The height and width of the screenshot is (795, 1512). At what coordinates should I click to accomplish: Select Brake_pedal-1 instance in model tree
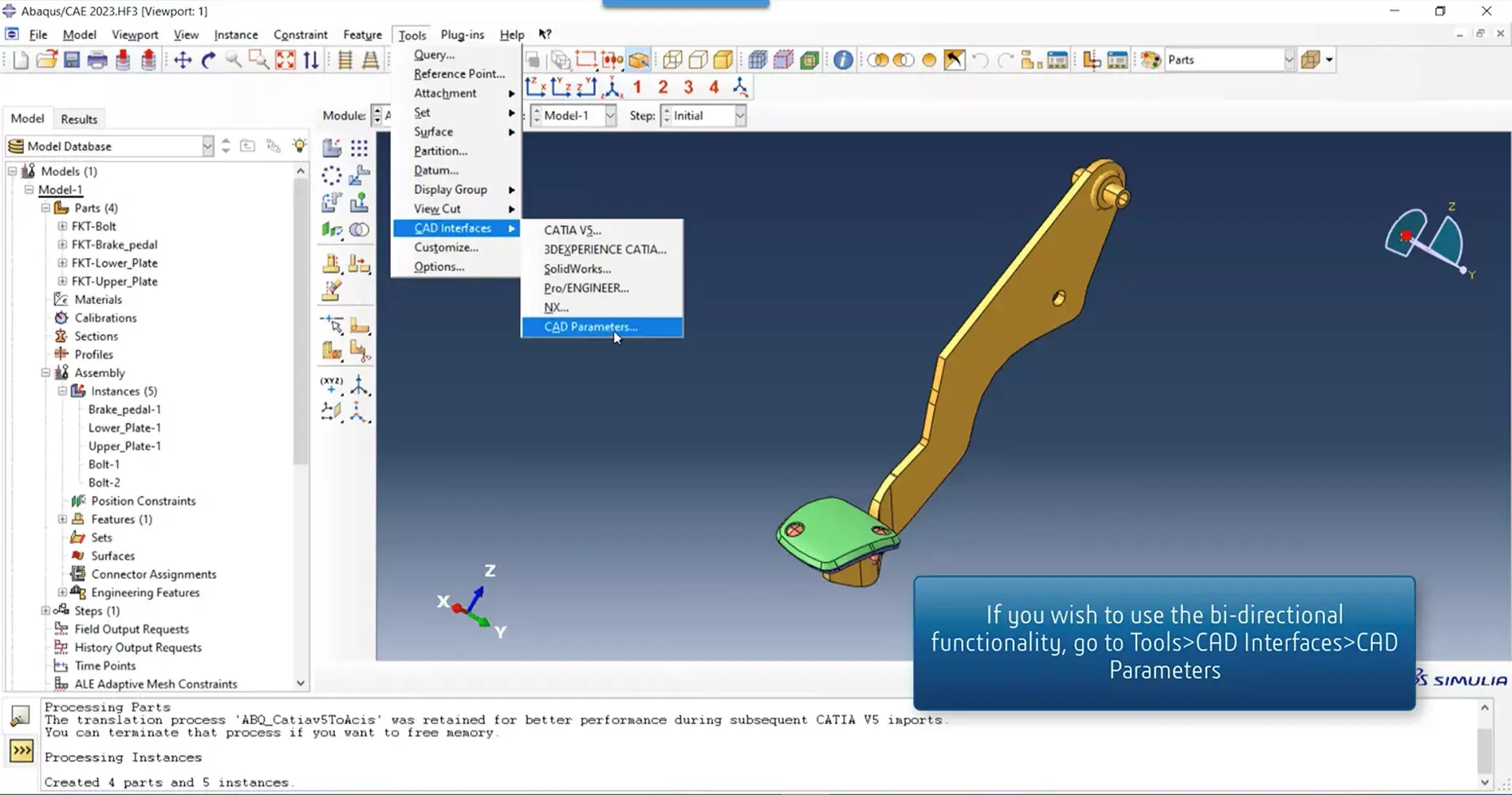pyautogui.click(x=125, y=409)
